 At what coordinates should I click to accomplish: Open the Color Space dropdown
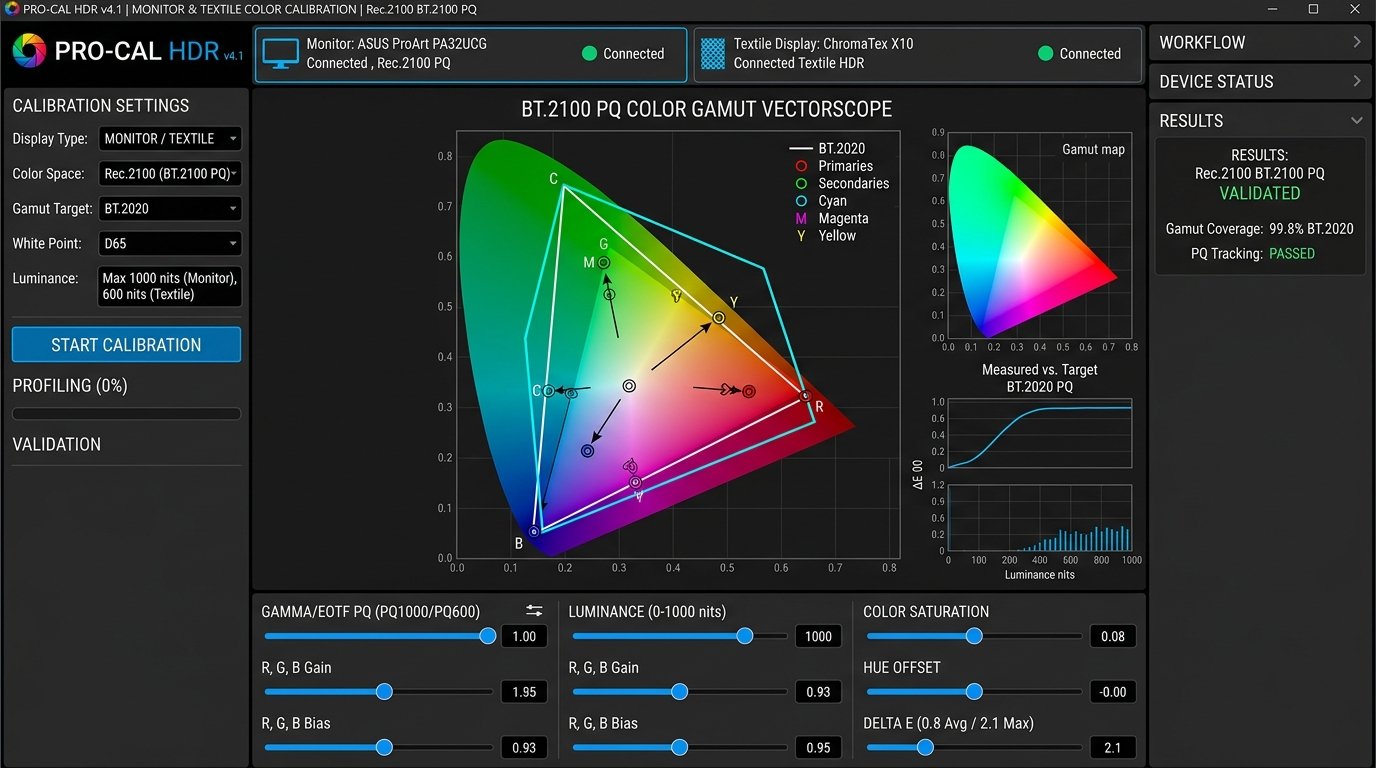click(170, 174)
